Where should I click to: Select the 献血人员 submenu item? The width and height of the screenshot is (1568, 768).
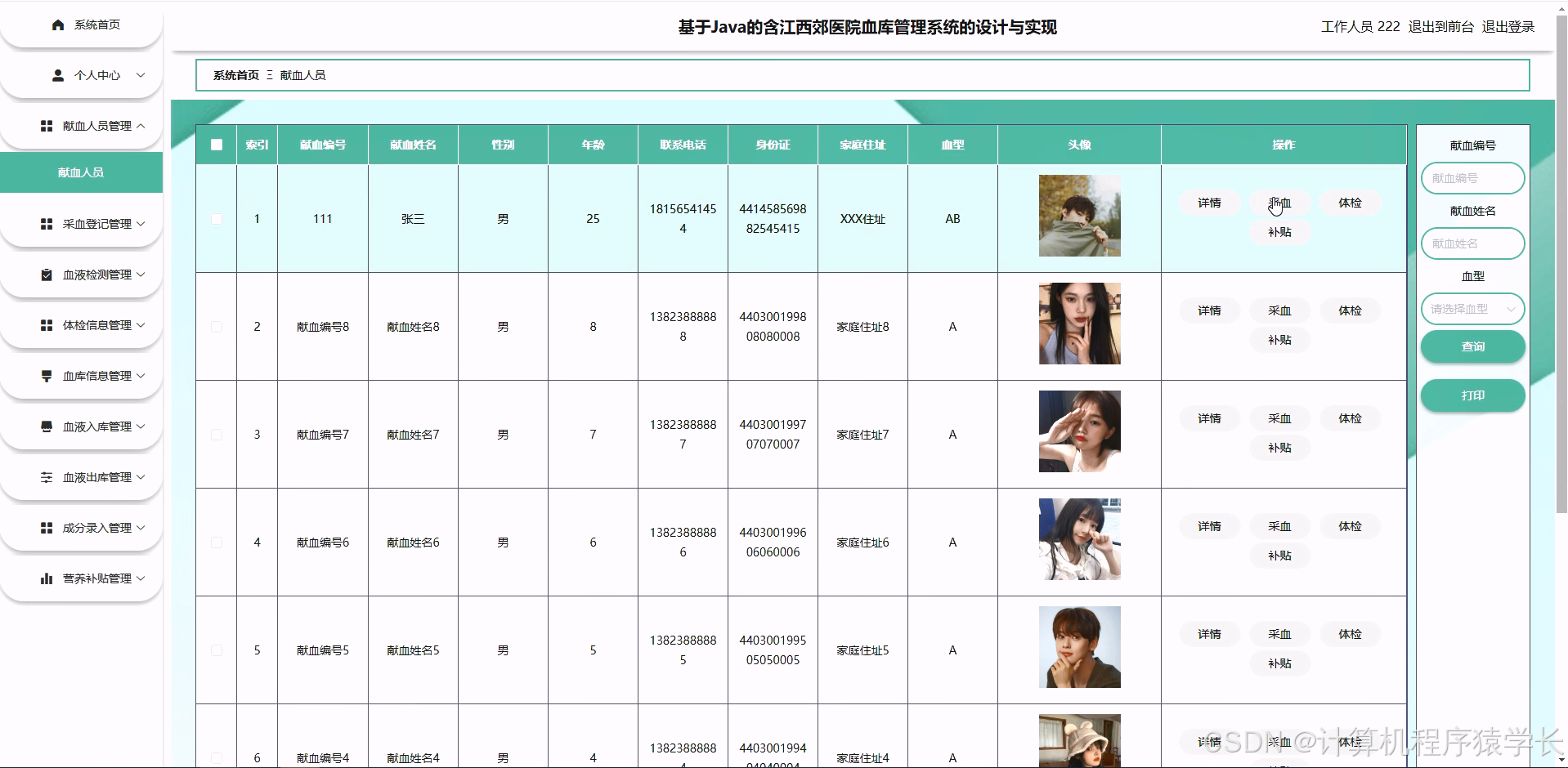point(81,172)
